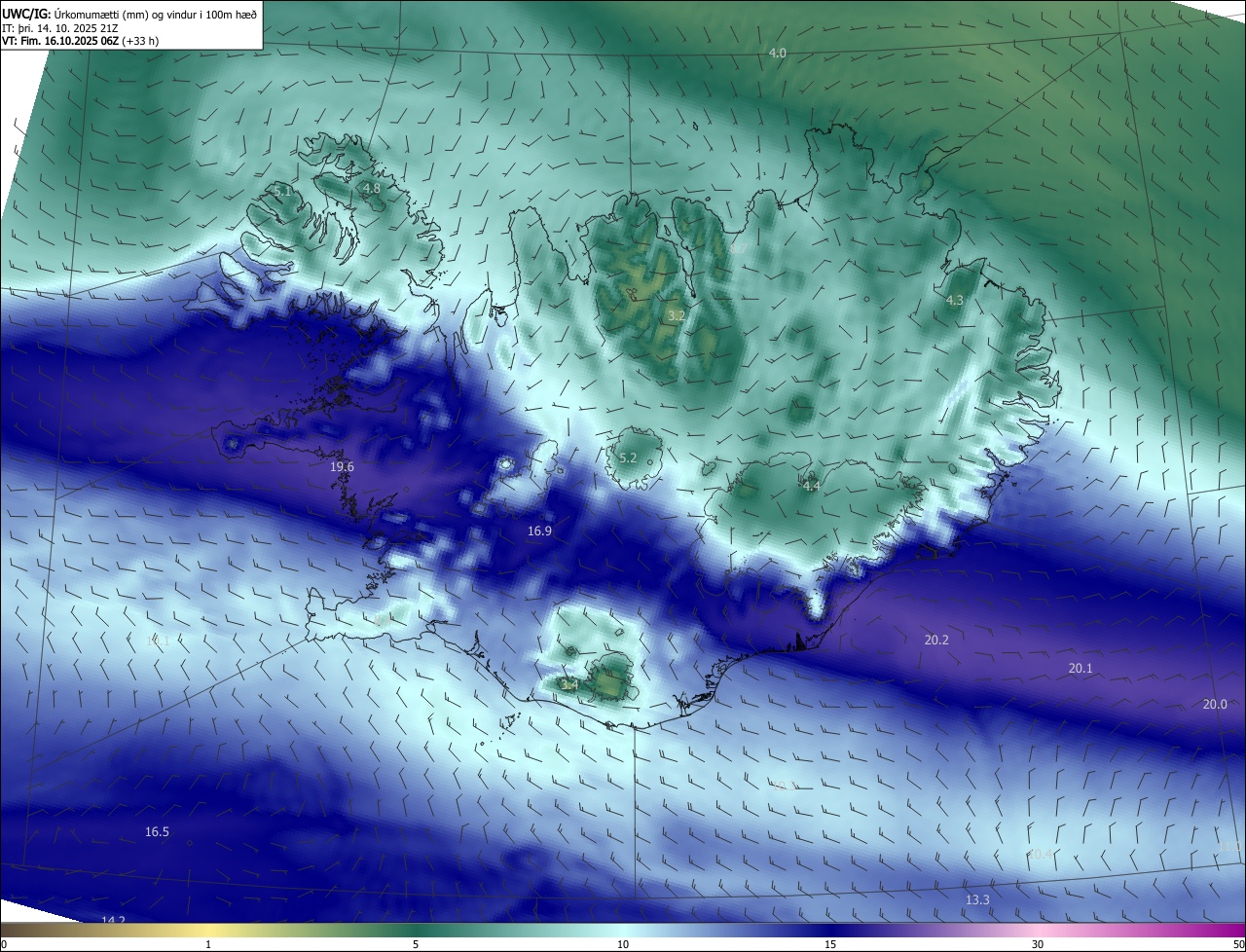Click the 5.2 value label on the map
The height and width of the screenshot is (952, 1246).
[x=628, y=458]
